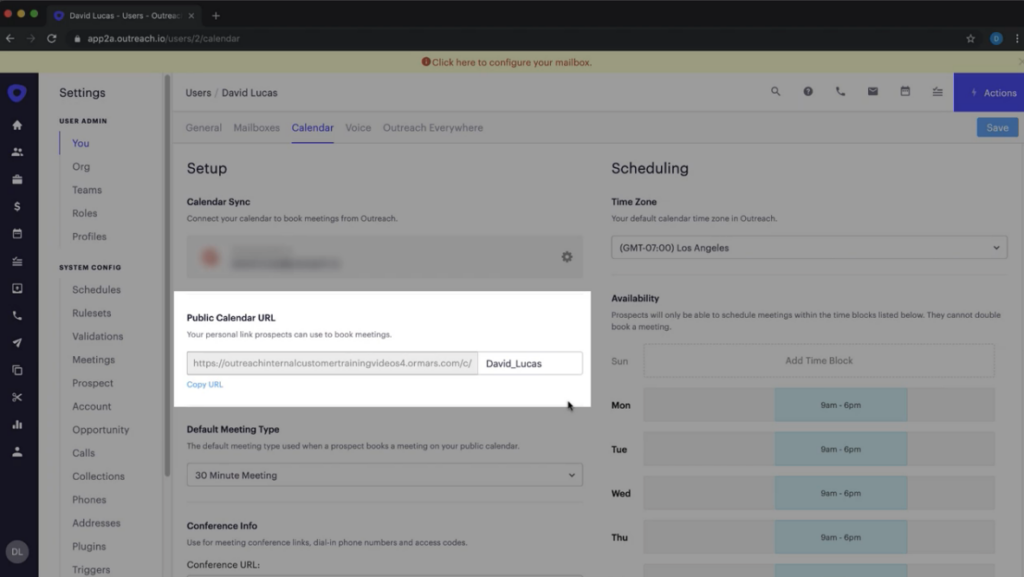Select You in User Admin settings
This screenshot has width=1024, height=577.
click(x=80, y=143)
